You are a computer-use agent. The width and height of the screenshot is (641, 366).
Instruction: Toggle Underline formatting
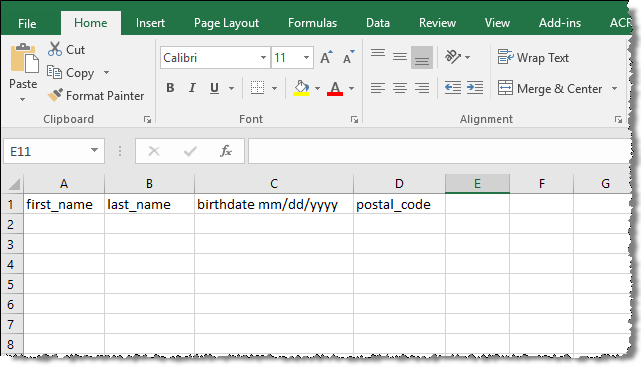[x=214, y=88]
